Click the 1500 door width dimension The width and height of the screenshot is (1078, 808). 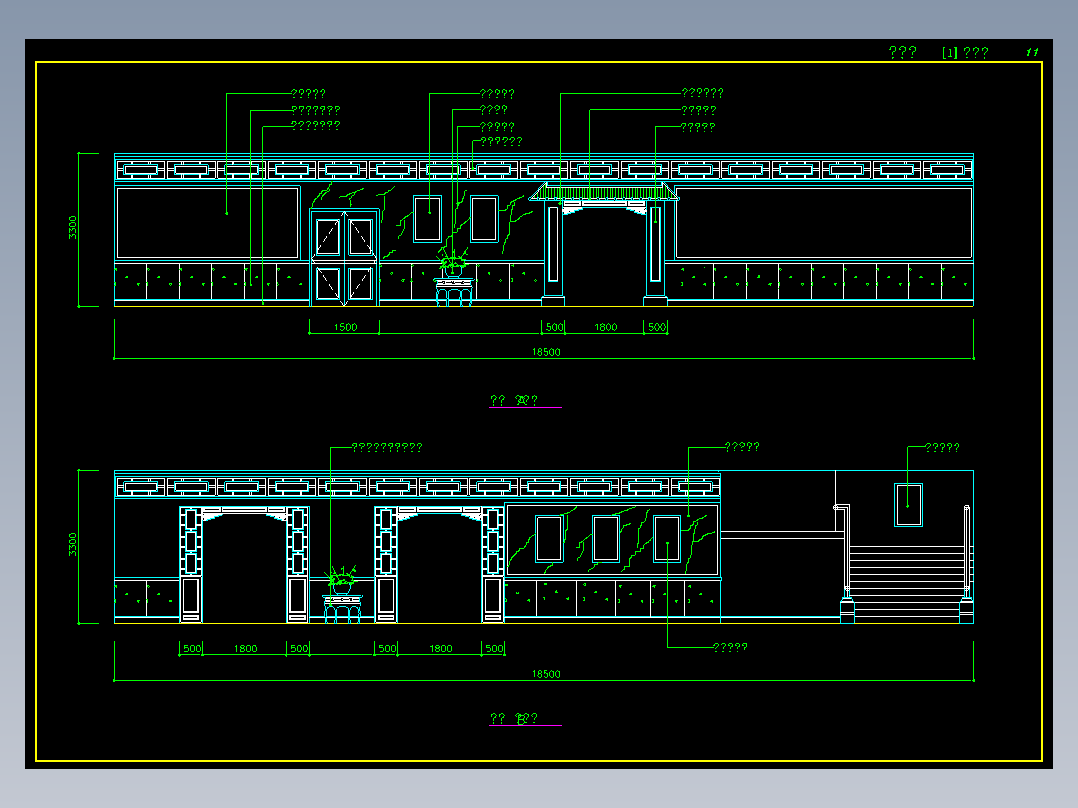[x=345, y=327]
